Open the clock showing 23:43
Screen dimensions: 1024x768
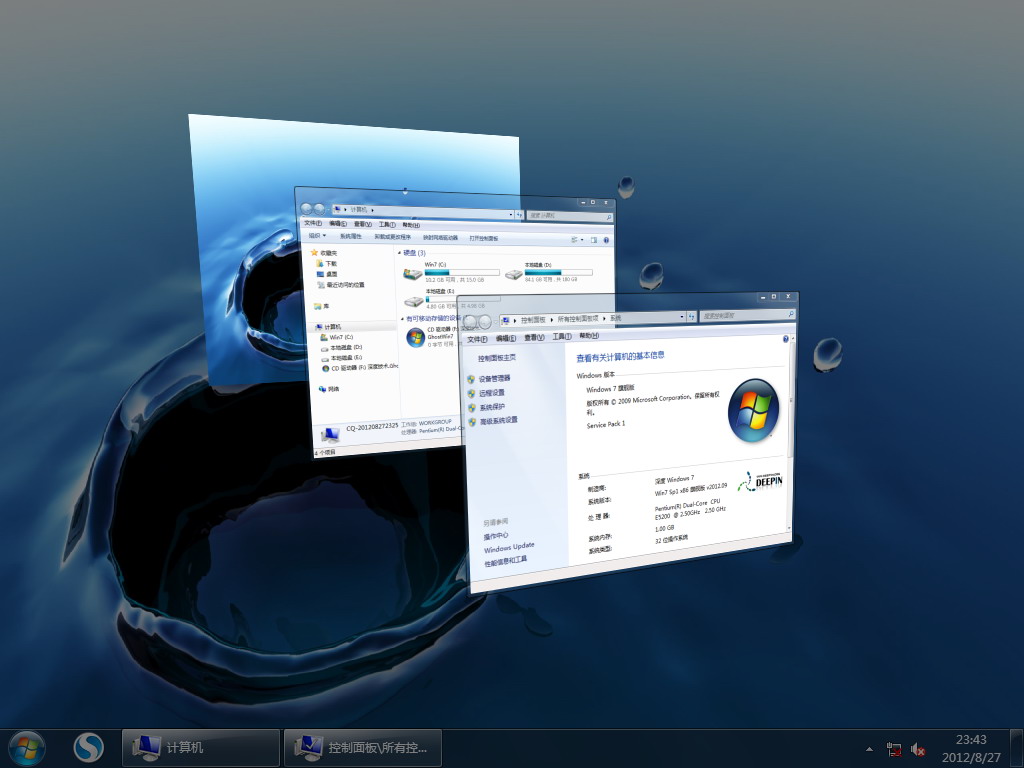(x=971, y=748)
